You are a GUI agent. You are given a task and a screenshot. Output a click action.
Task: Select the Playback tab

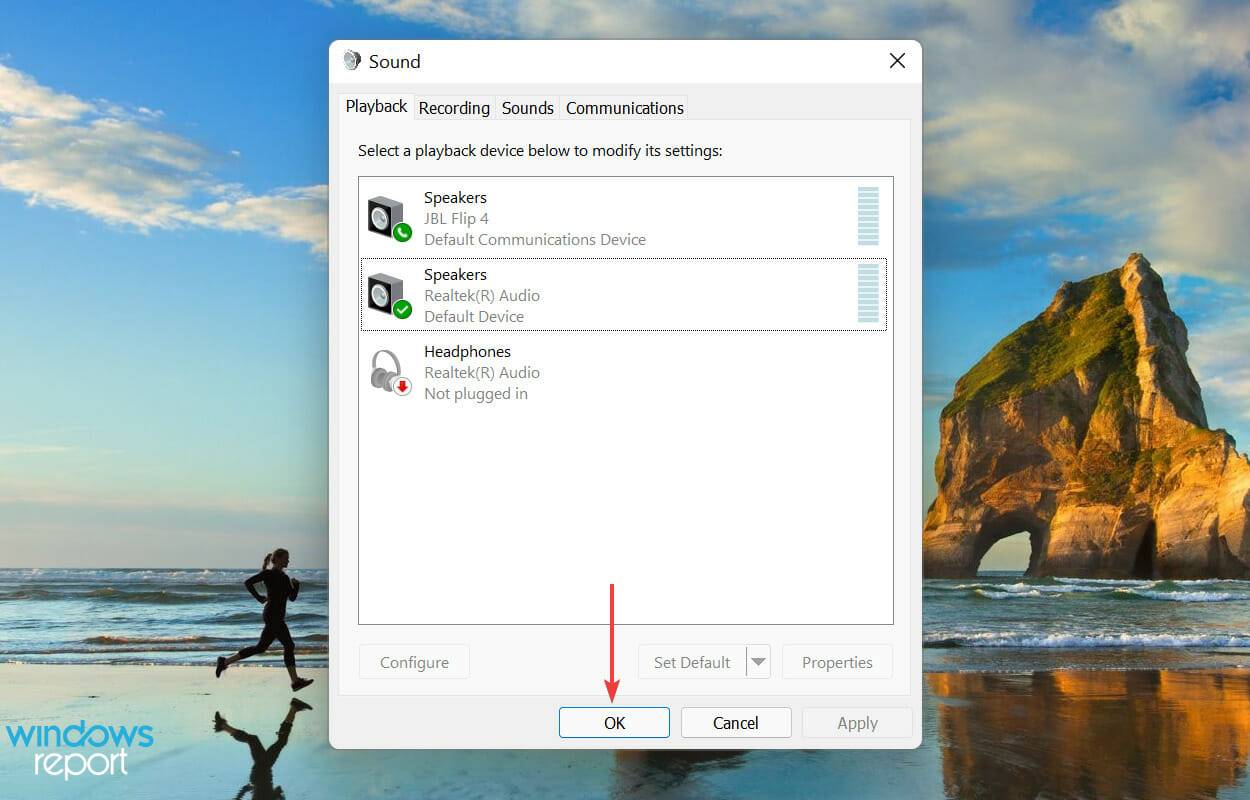pyautogui.click(x=375, y=105)
